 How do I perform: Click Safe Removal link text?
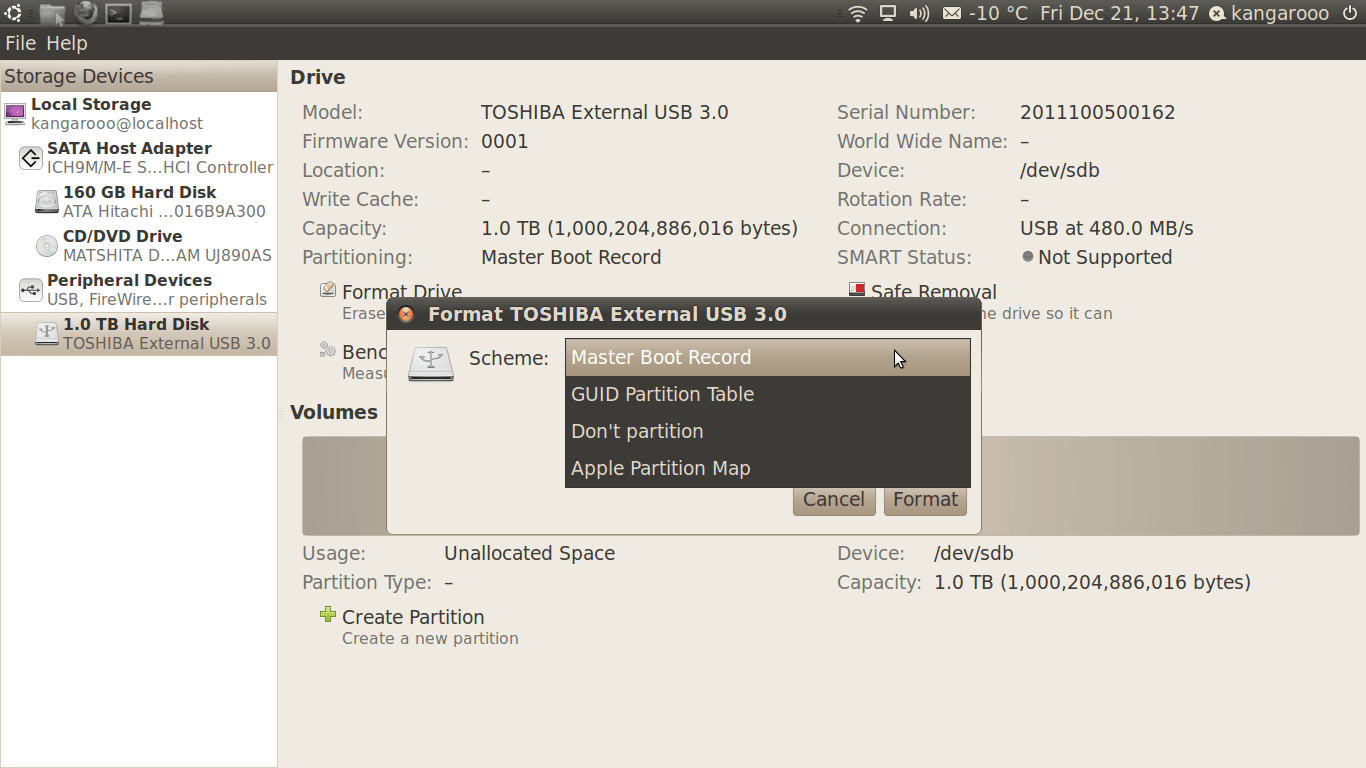pyautogui.click(x=934, y=292)
